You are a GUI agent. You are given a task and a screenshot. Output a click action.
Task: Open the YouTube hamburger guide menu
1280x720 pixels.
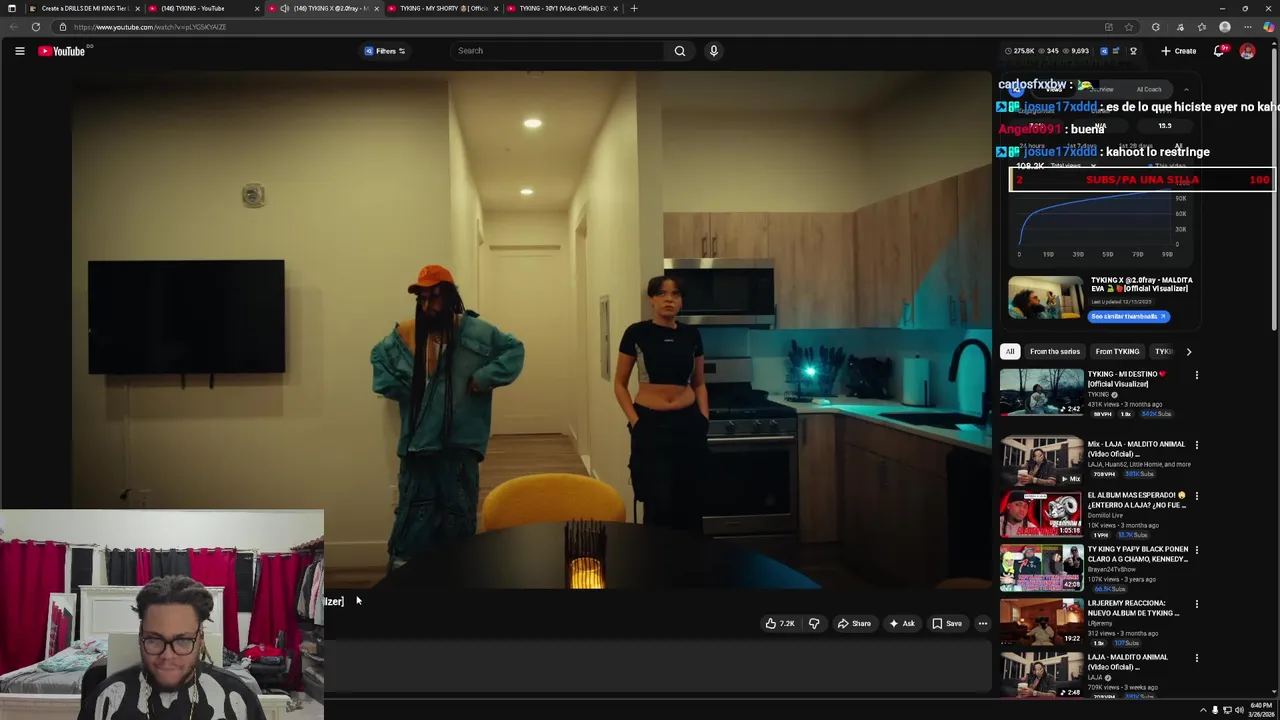coord(19,51)
